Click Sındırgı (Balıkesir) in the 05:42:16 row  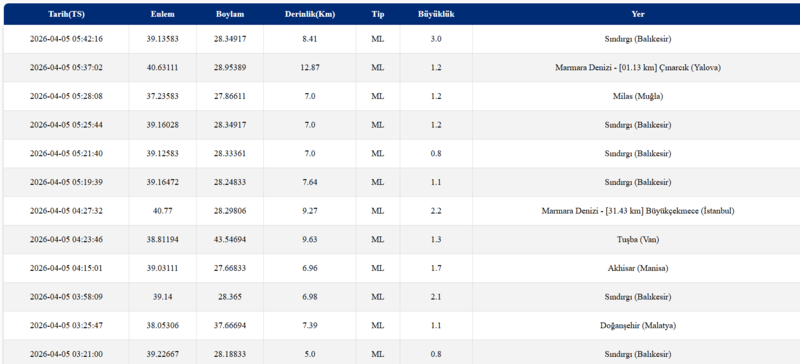click(x=638, y=39)
